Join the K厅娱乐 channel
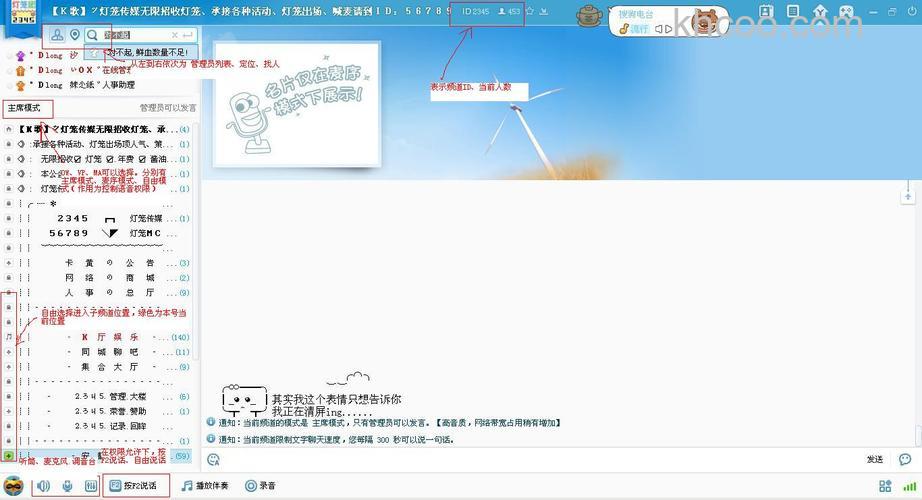This screenshot has width=922, height=500. (x=97, y=337)
